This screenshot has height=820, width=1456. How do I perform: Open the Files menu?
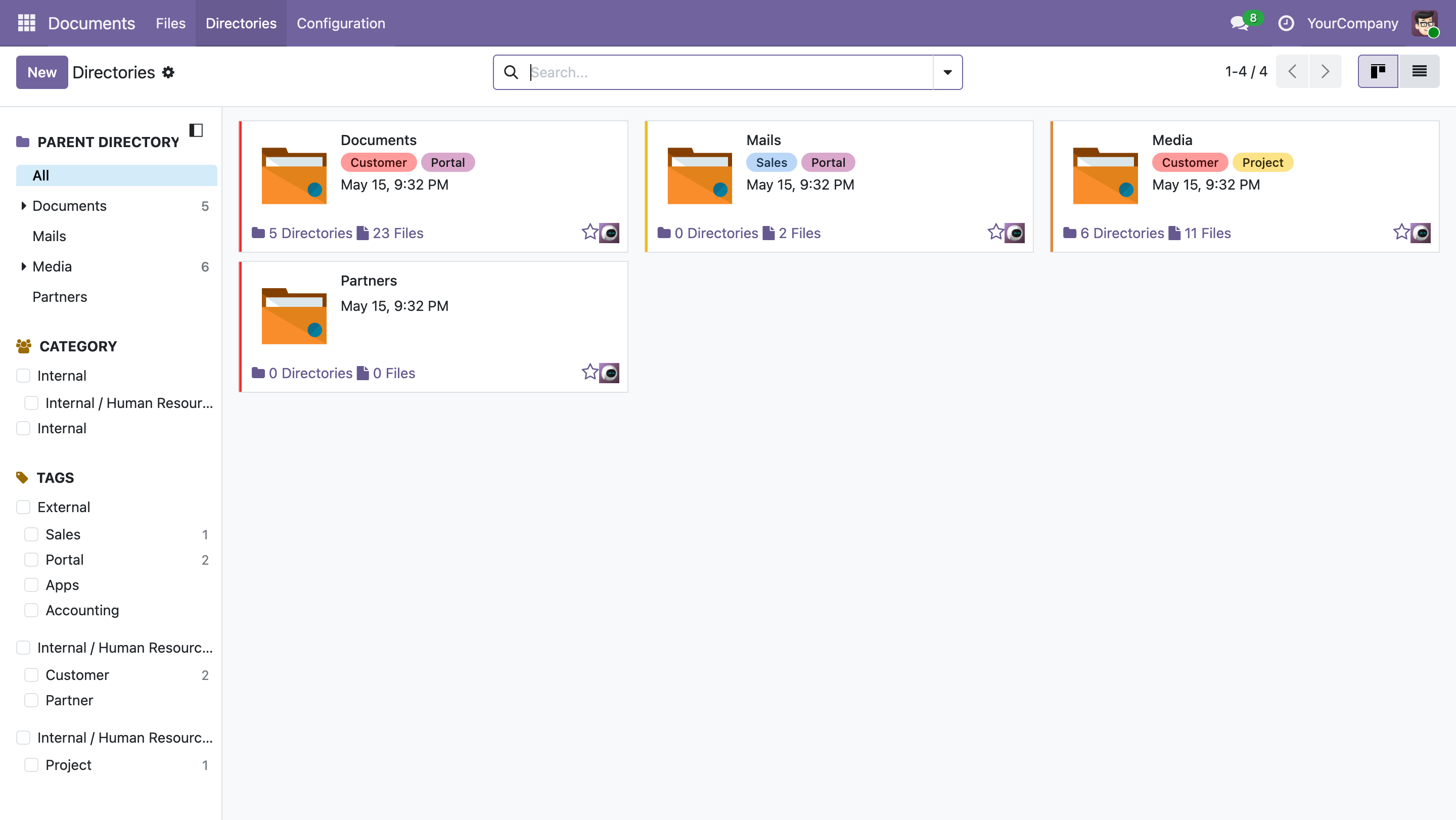tap(171, 23)
